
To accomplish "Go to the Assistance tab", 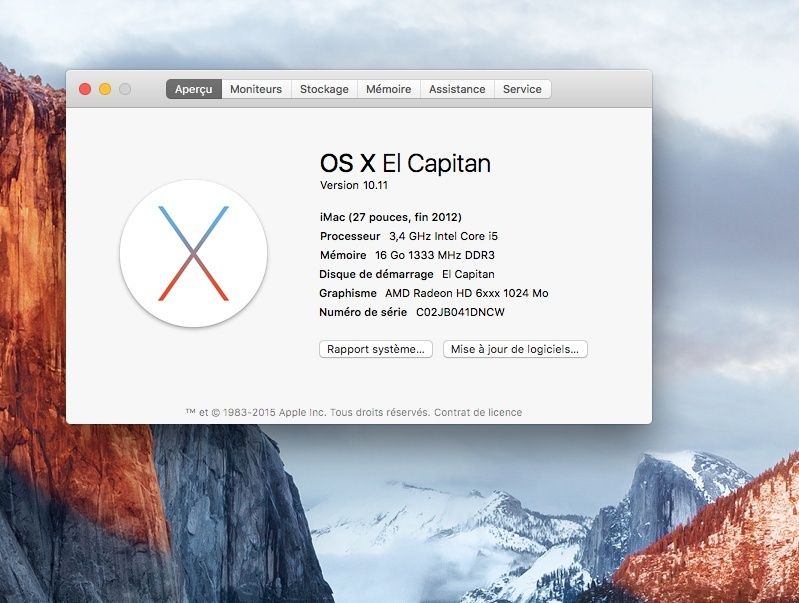I will [x=457, y=89].
